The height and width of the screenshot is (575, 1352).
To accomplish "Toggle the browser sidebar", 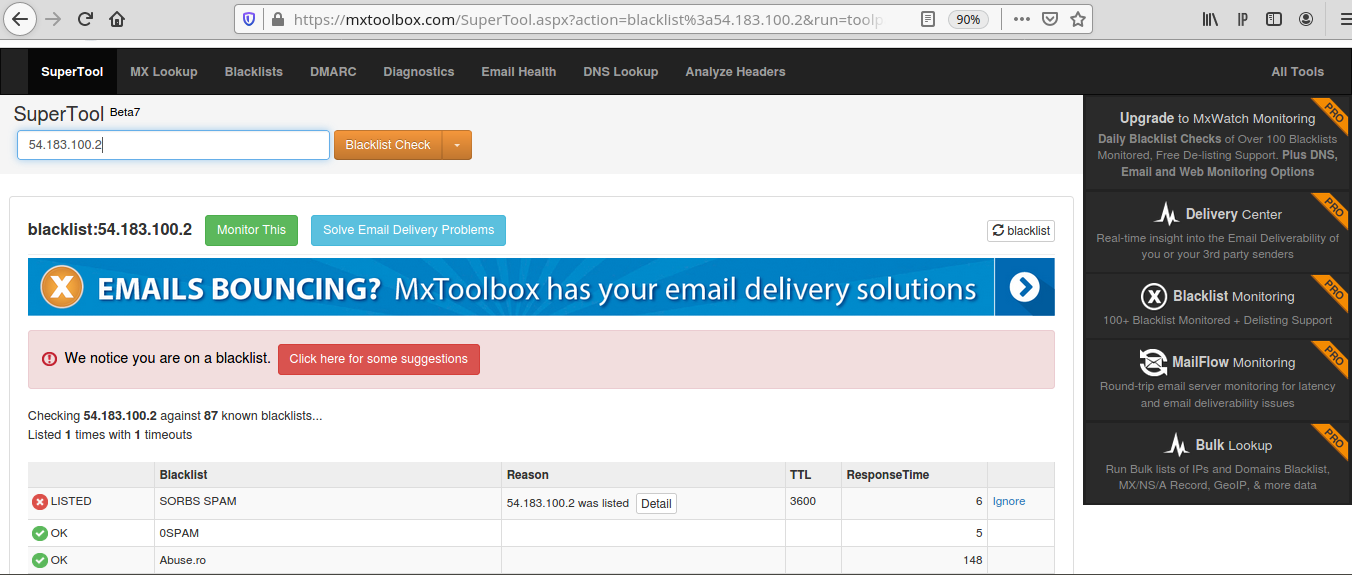I will click(x=1274, y=19).
